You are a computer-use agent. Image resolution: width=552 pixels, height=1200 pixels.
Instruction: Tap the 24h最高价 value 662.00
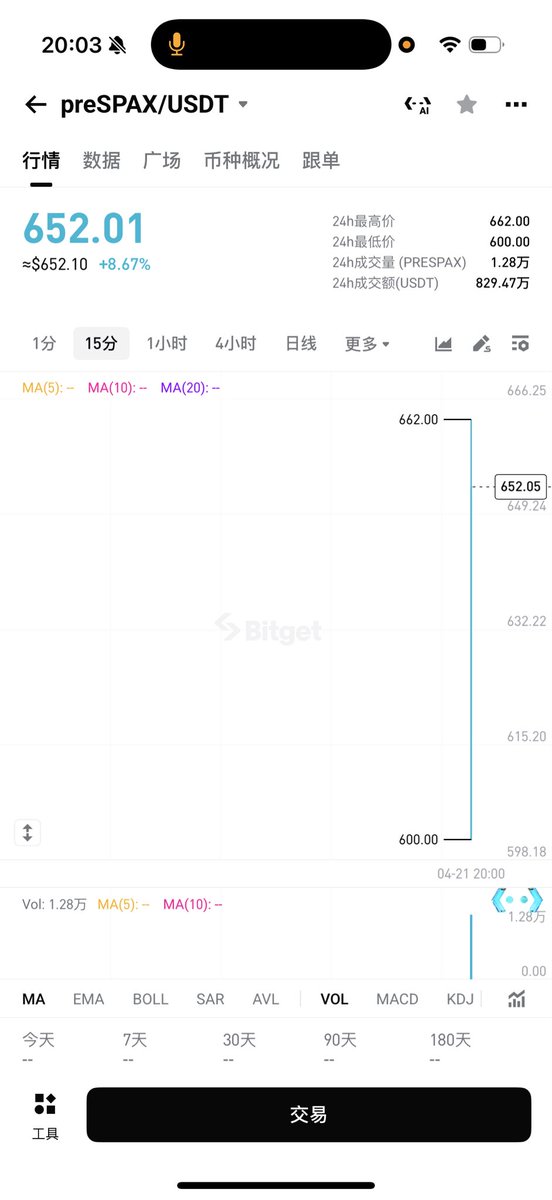click(x=509, y=222)
